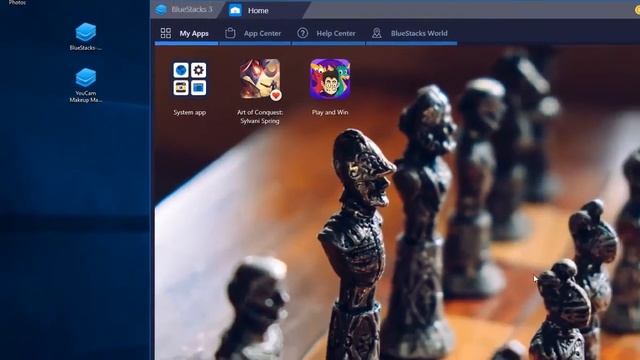Select the YouCam Makeup desktop shortcut
The image size is (640, 360).
point(86,85)
